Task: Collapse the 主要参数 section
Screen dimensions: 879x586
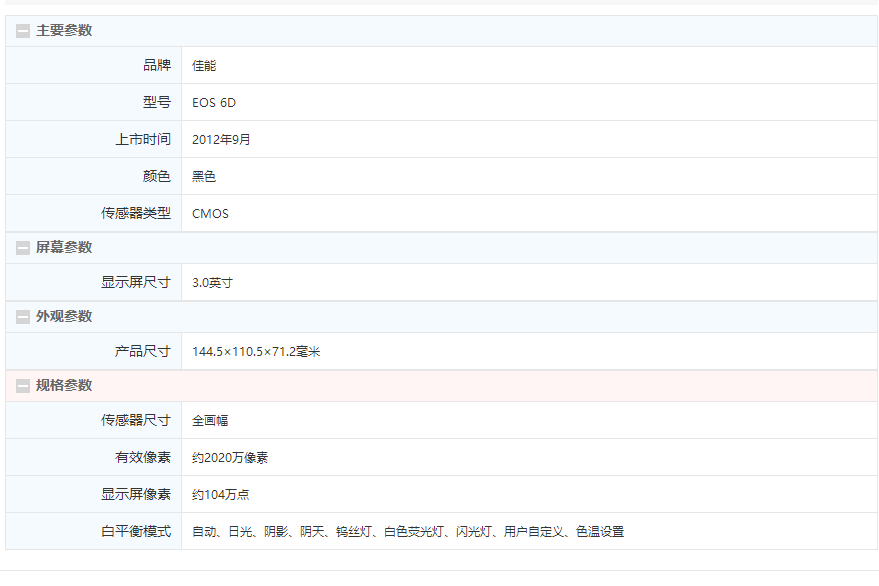Action: [x=23, y=31]
